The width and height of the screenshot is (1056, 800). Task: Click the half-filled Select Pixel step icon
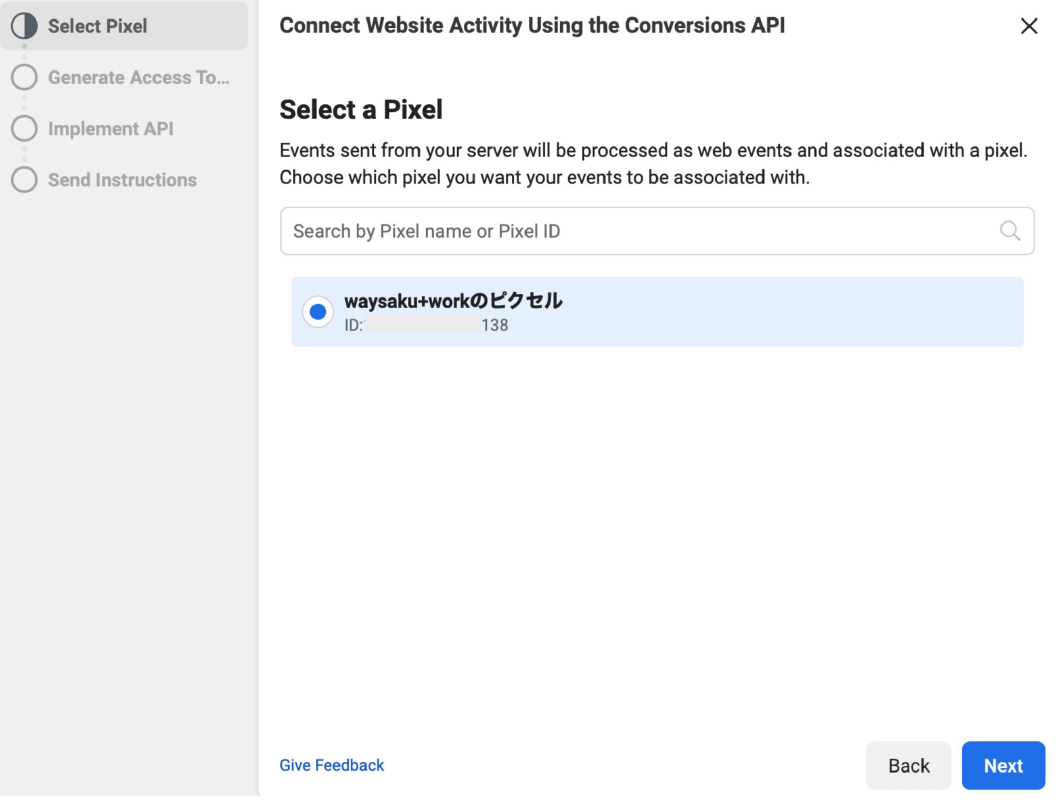(x=24, y=26)
